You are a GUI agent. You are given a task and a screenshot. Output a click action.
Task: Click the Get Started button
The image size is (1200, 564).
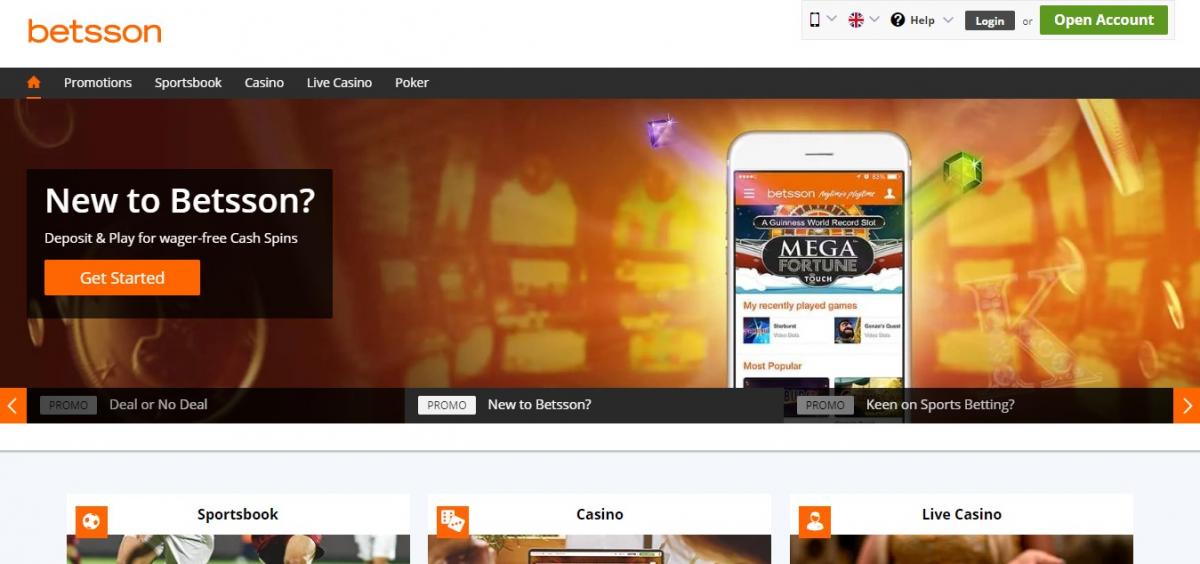tap(122, 278)
